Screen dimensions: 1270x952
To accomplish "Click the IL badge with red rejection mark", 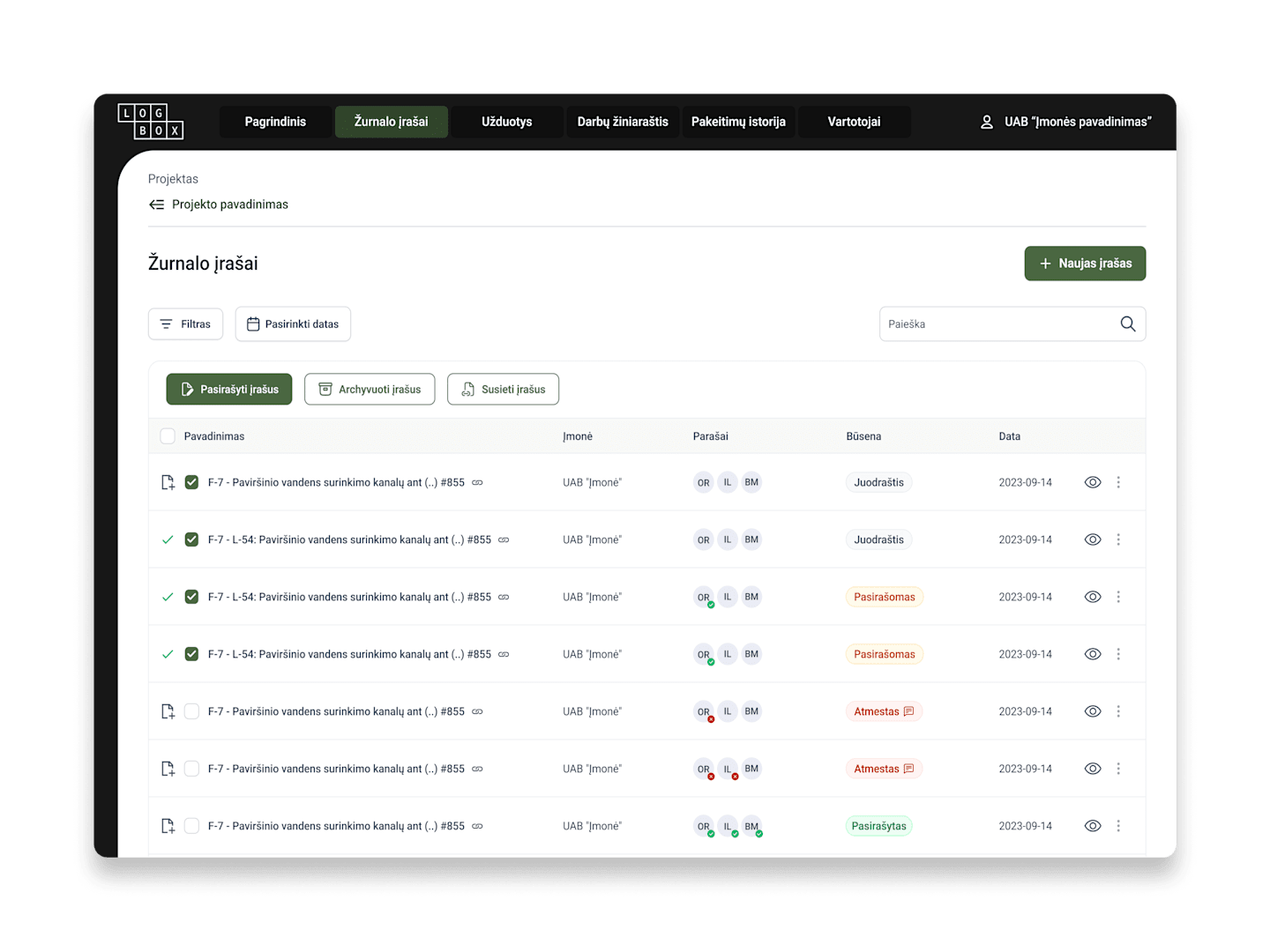I will [728, 769].
